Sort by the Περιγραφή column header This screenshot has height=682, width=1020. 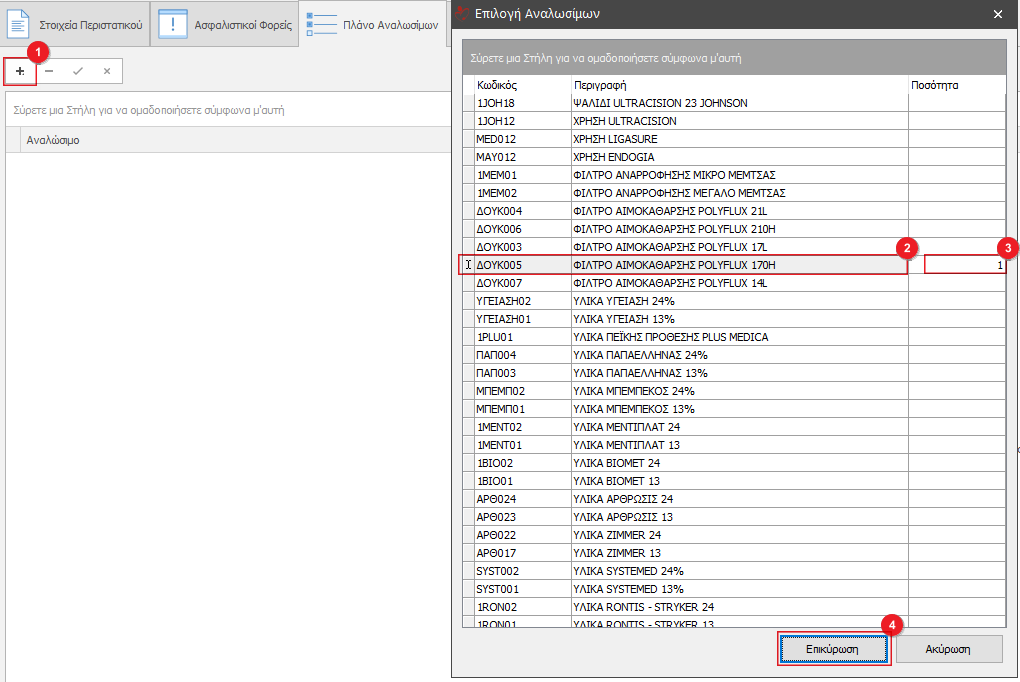738,85
